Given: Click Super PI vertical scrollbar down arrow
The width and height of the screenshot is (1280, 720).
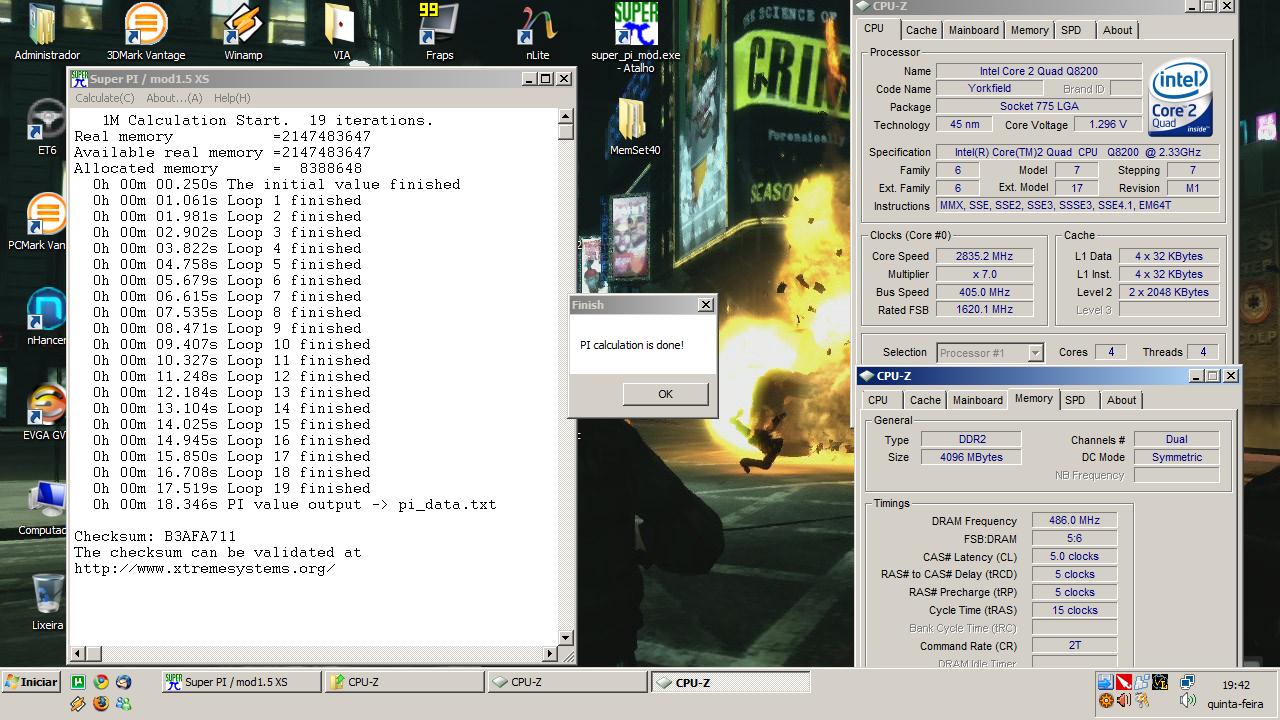Looking at the screenshot, I should [565, 637].
